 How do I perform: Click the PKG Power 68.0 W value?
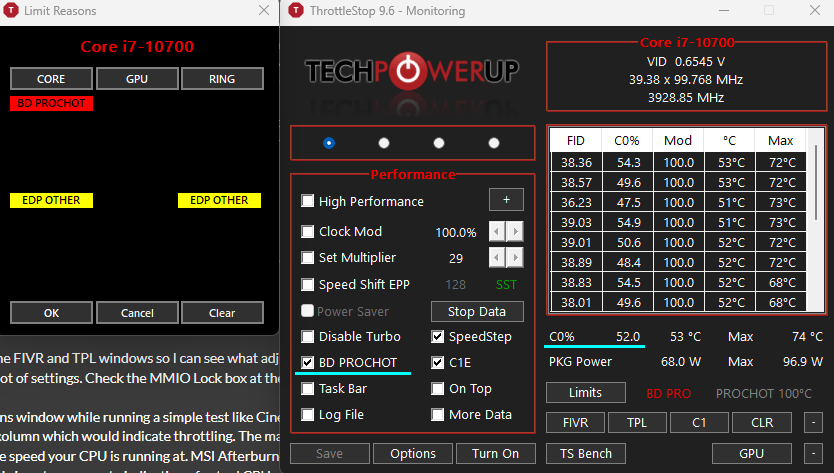click(680, 362)
